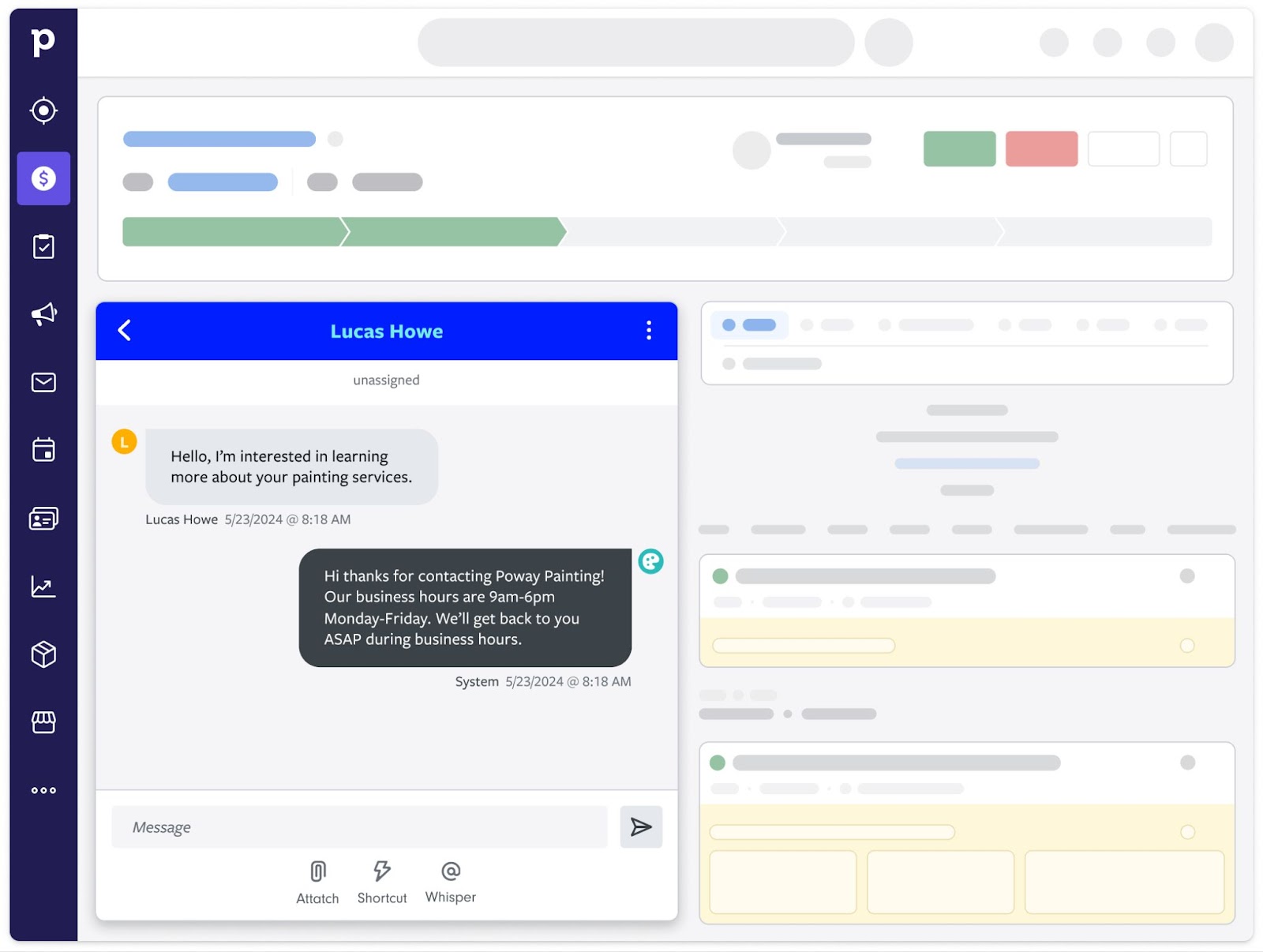
Task: Click the send message arrow button
Action: click(640, 826)
